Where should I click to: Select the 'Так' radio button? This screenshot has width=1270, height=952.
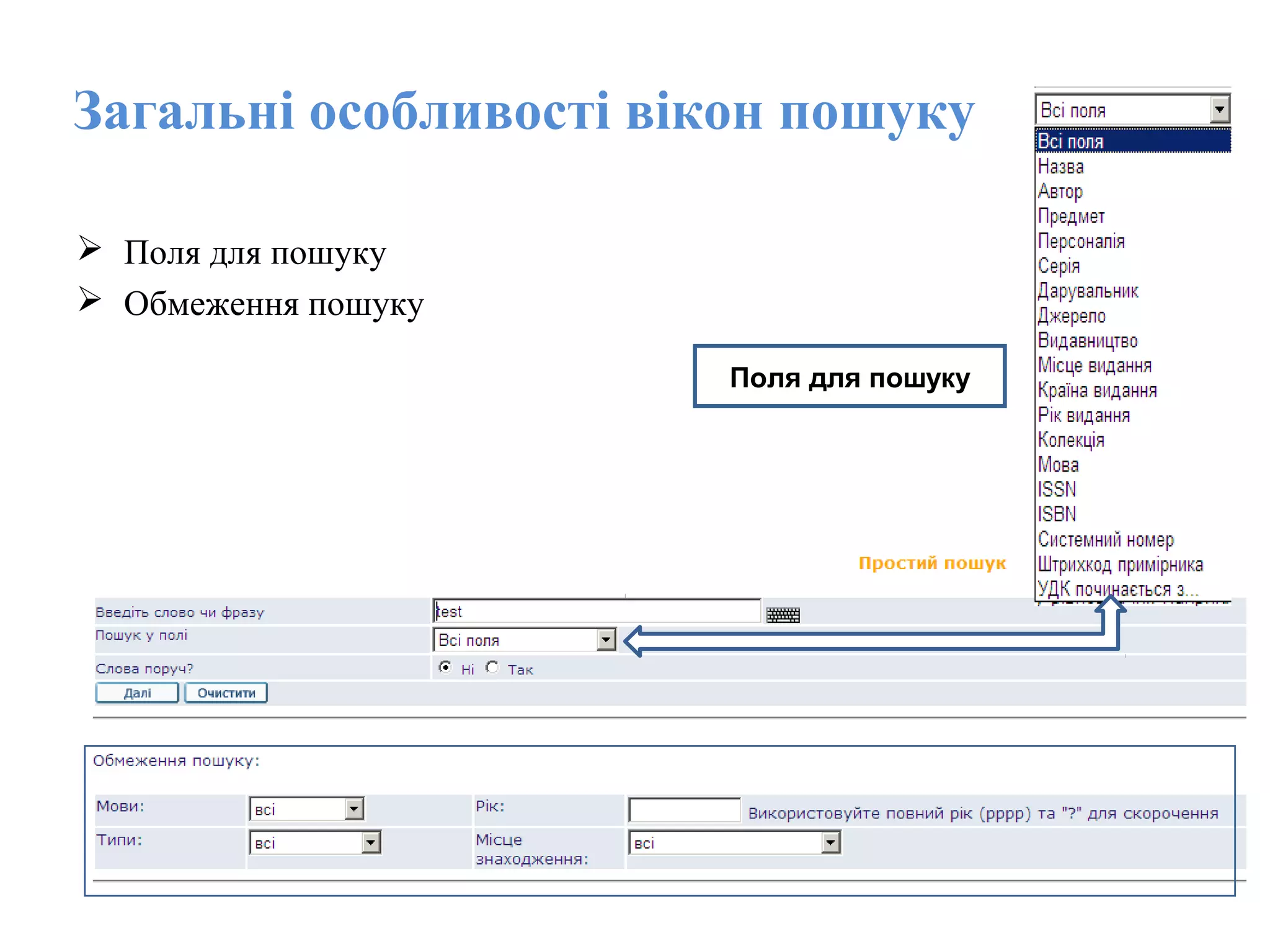pyautogui.click(x=492, y=667)
